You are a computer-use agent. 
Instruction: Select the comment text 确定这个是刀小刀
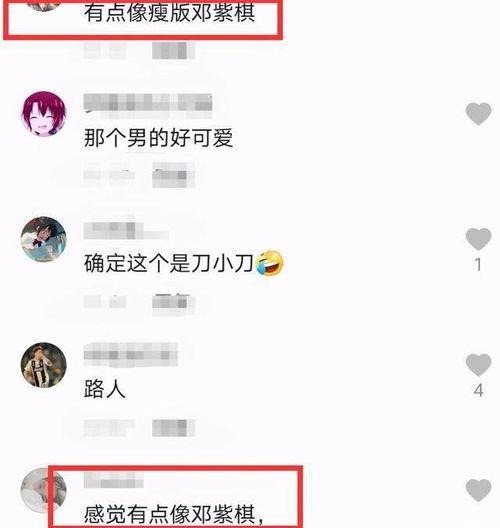[168, 263]
